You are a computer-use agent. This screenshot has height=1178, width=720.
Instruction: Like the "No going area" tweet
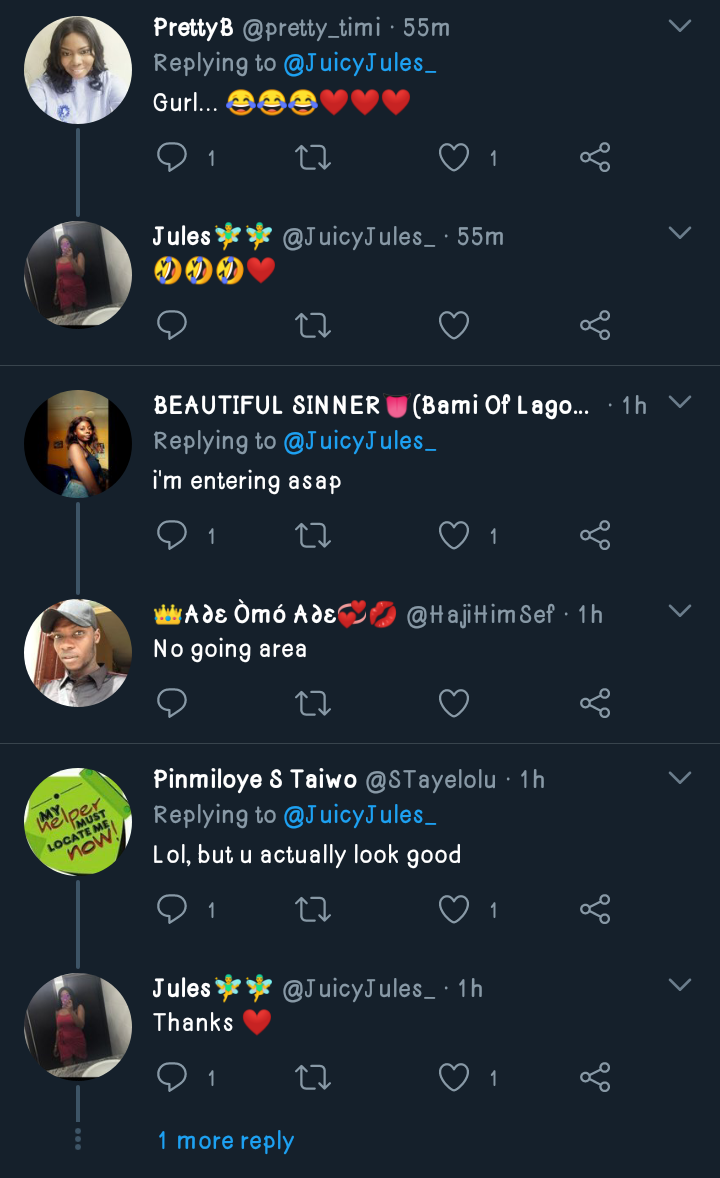455,704
